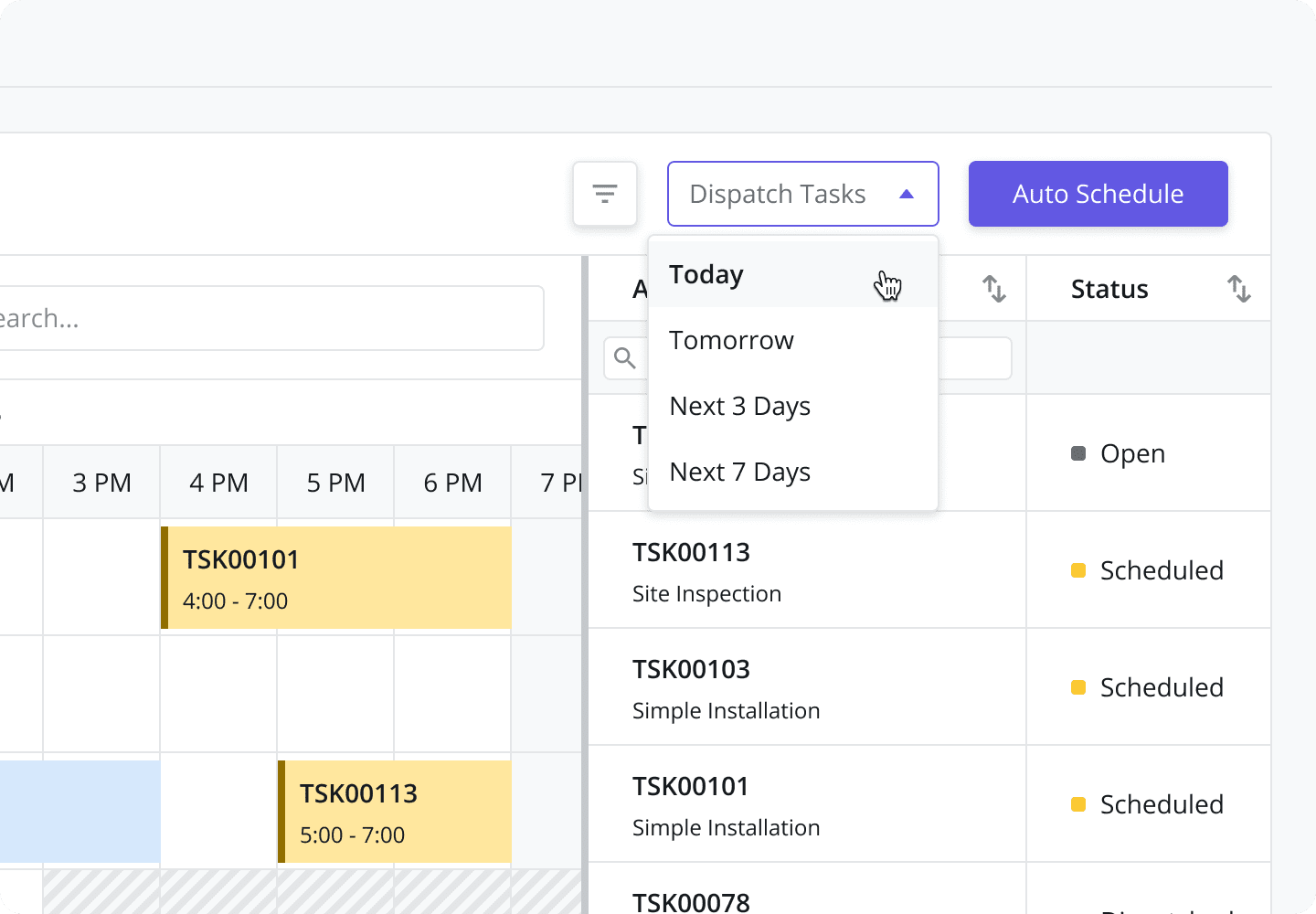This screenshot has height=914, width=1316.
Task: Click Scheduled status of TSK00101 row
Action: pyautogui.click(x=1149, y=804)
